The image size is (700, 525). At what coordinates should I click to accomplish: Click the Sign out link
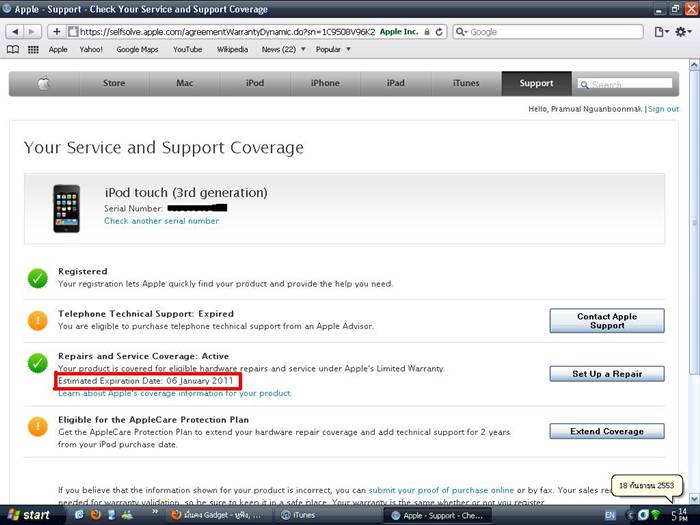pyautogui.click(x=663, y=109)
